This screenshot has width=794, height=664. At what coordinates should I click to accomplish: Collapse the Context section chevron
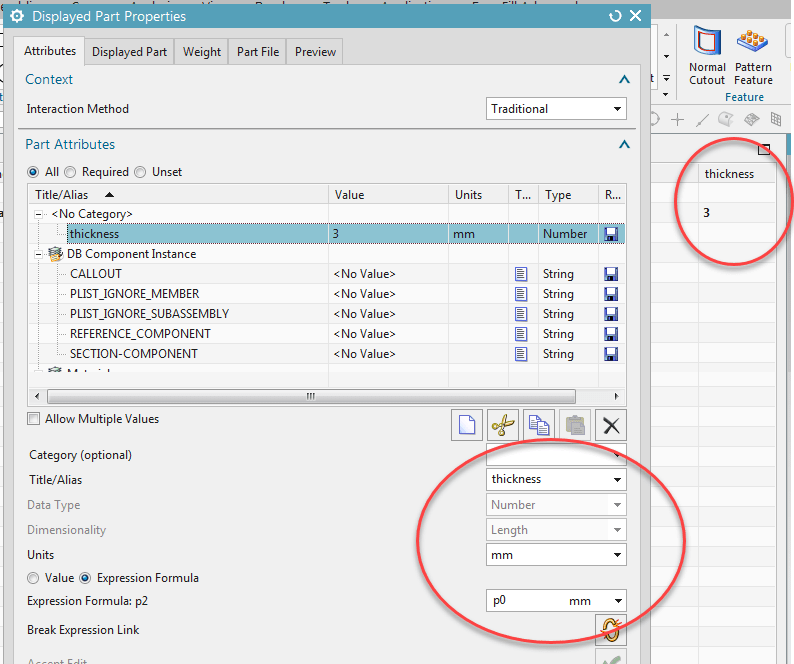tap(624, 80)
